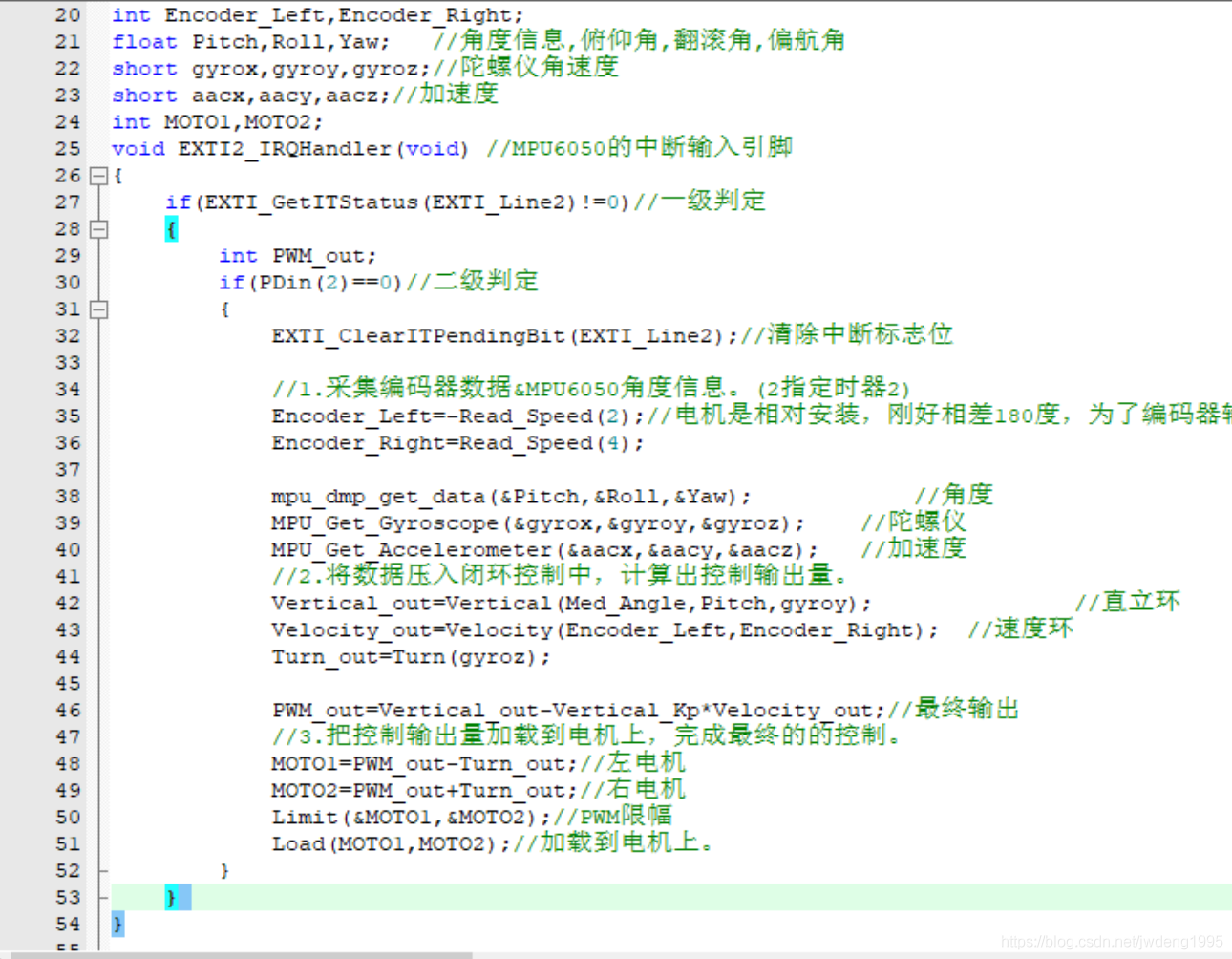The width and height of the screenshot is (1232, 959).
Task: Click the 'Encoder_Left=-Read_Speed(2);' statement
Action: pos(458,417)
